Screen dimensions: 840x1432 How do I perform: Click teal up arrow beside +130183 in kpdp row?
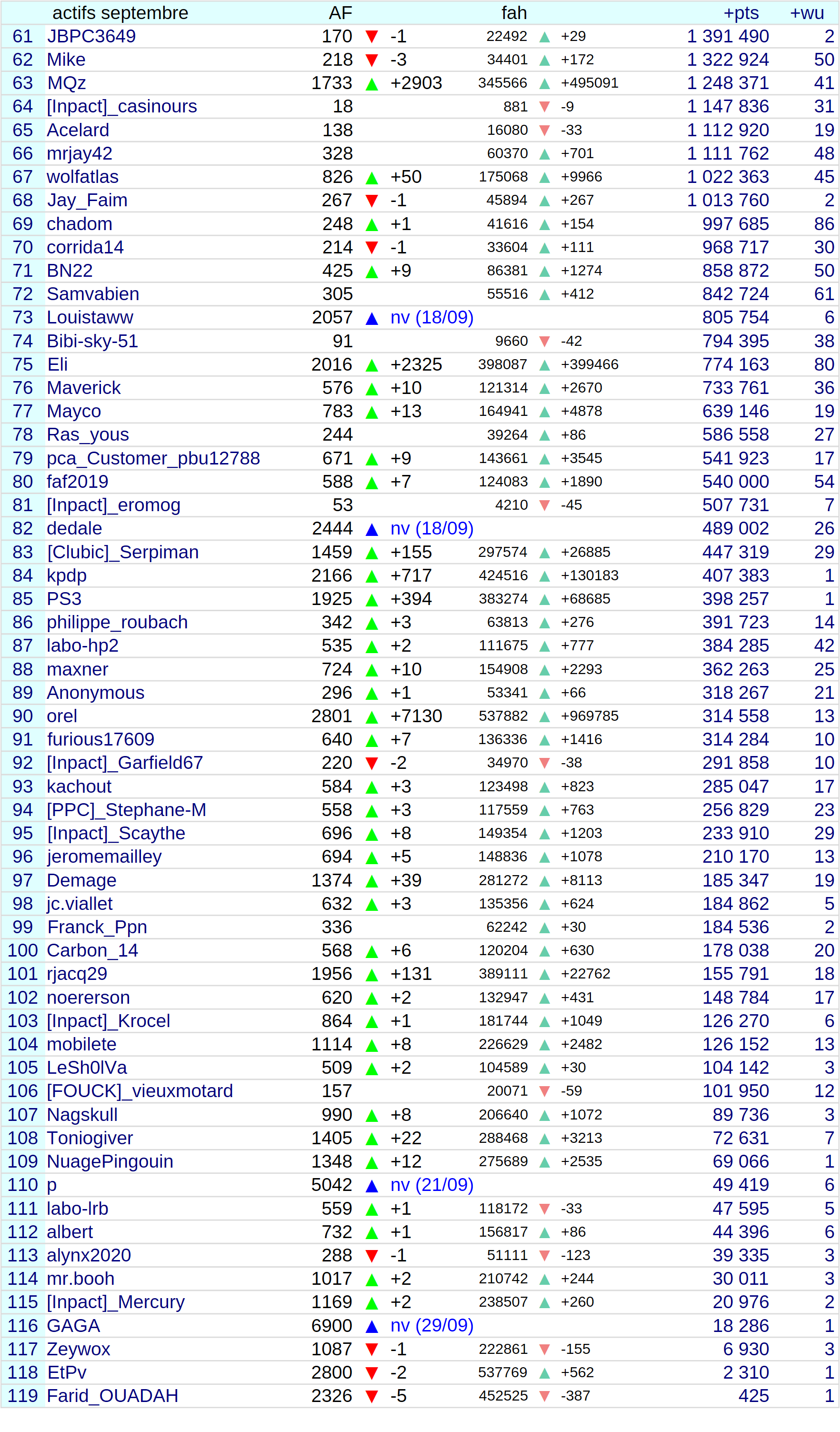[544, 576]
